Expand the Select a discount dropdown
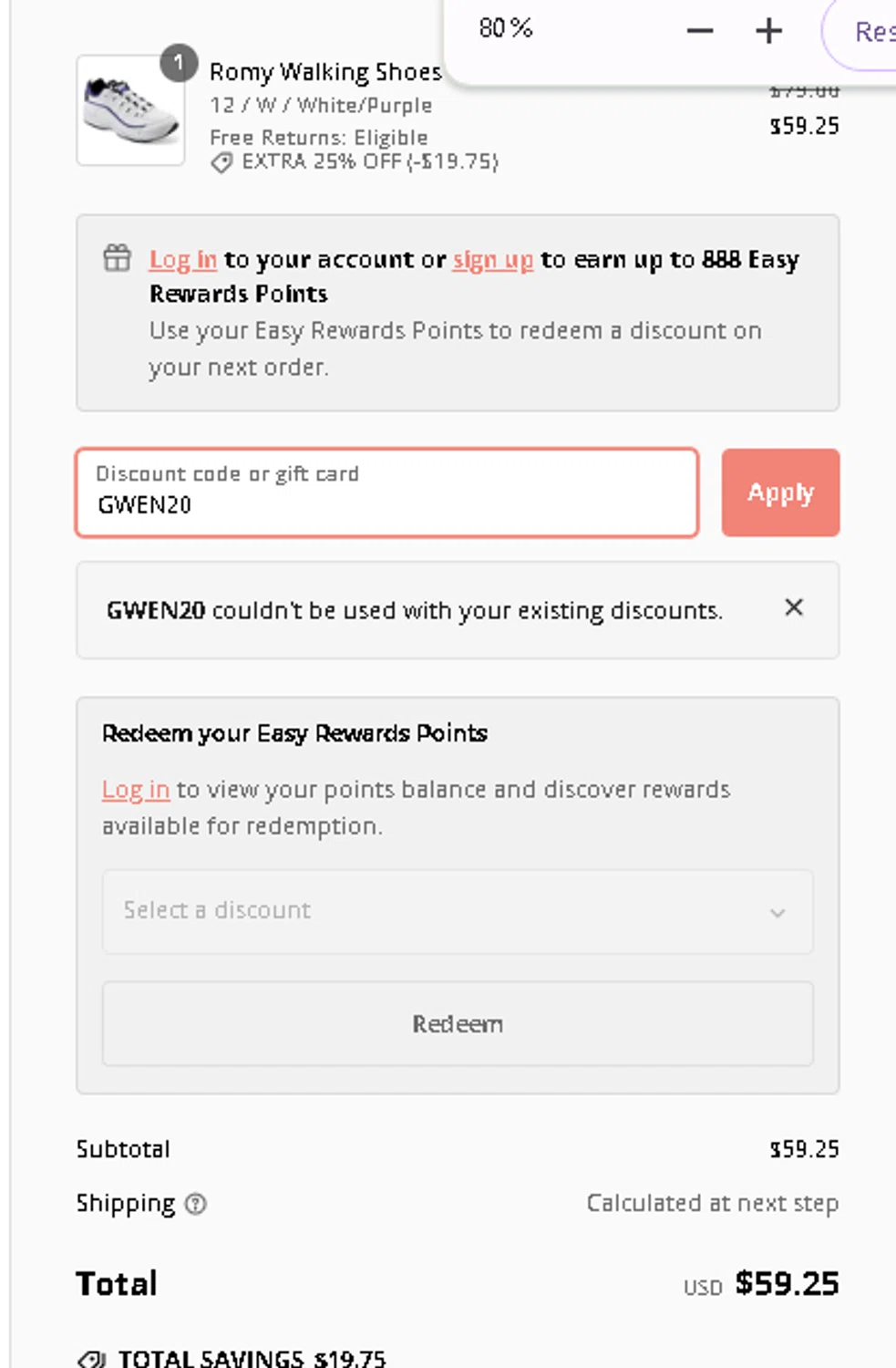This screenshot has height=1368, width=896. point(458,912)
